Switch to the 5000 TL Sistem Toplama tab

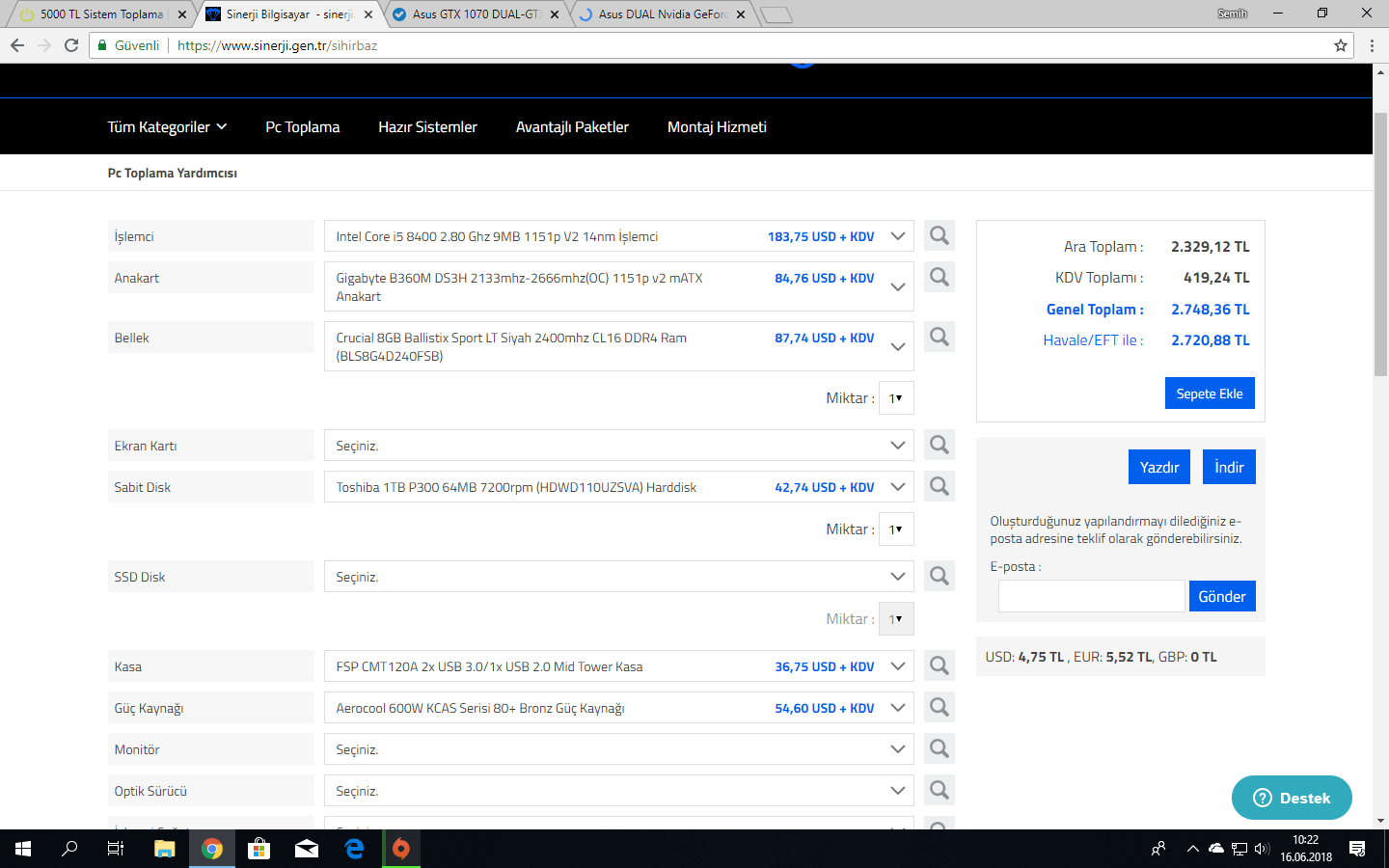[99, 14]
